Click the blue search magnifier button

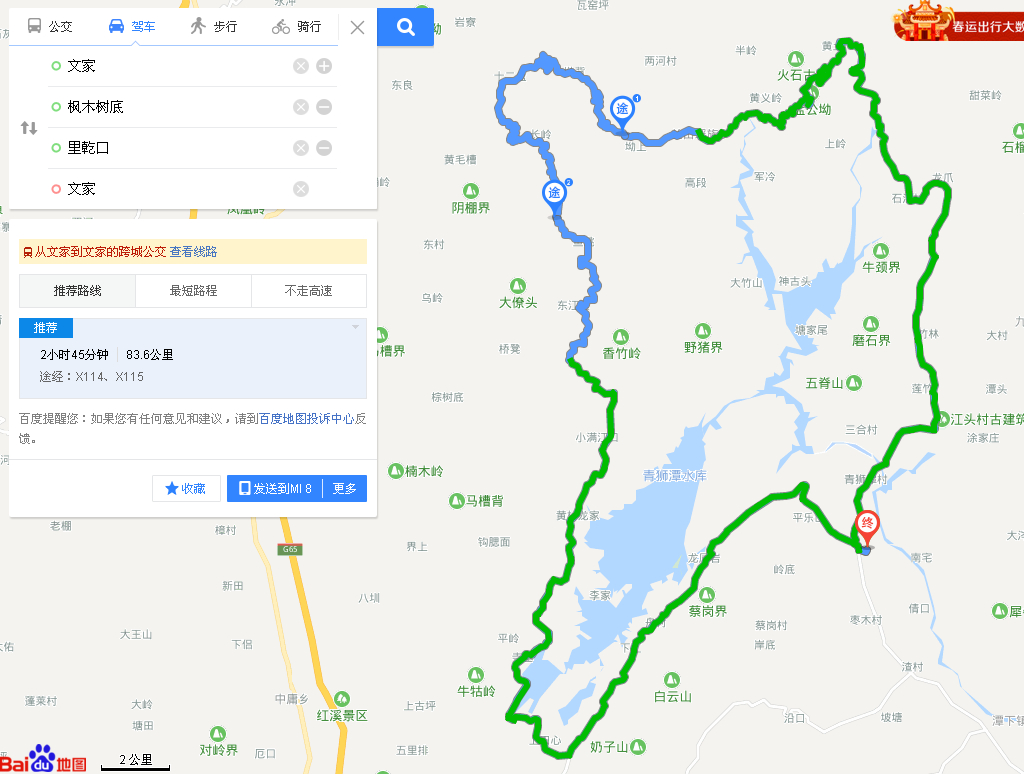coord(406,27)
